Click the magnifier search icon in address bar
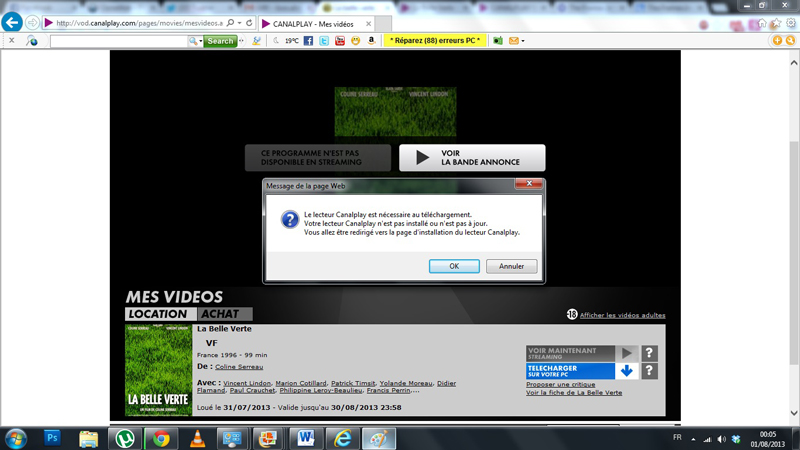The height and width of the screenshot is (450, 800). [231, 23]
